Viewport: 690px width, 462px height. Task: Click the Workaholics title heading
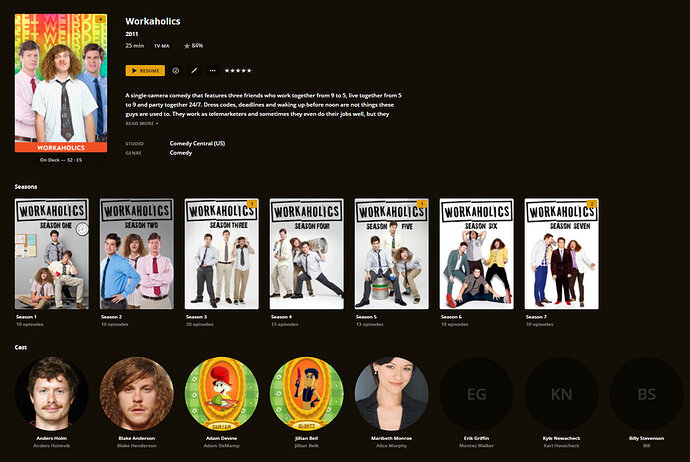point(153,21)
